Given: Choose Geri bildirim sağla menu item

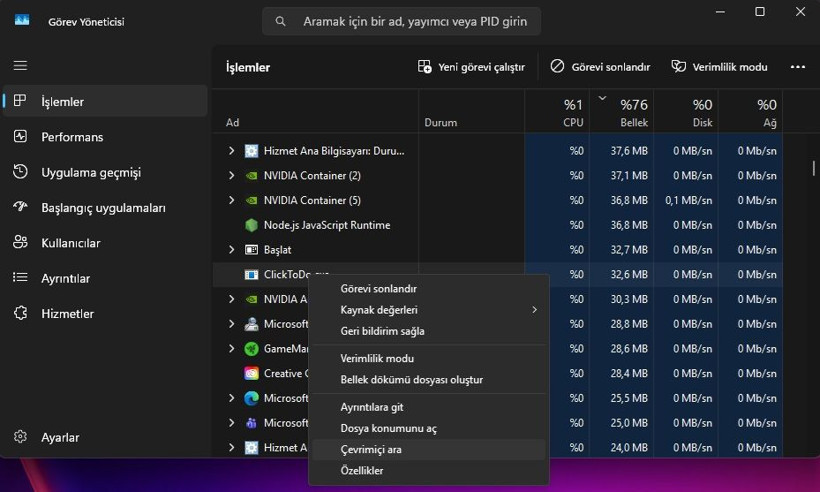Looking at the screenshot, I should coord(429,331).
